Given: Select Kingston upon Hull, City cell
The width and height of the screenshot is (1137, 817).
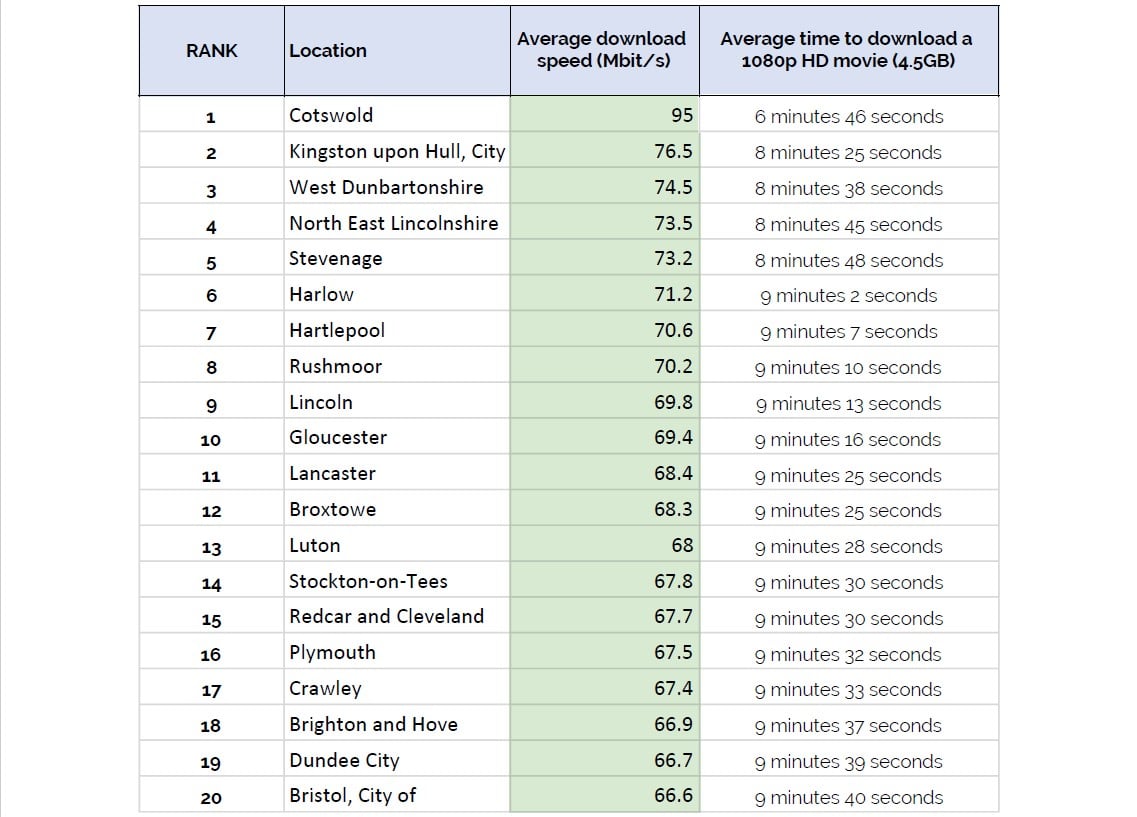Looking at the screenshot, I should pos(397,152).
